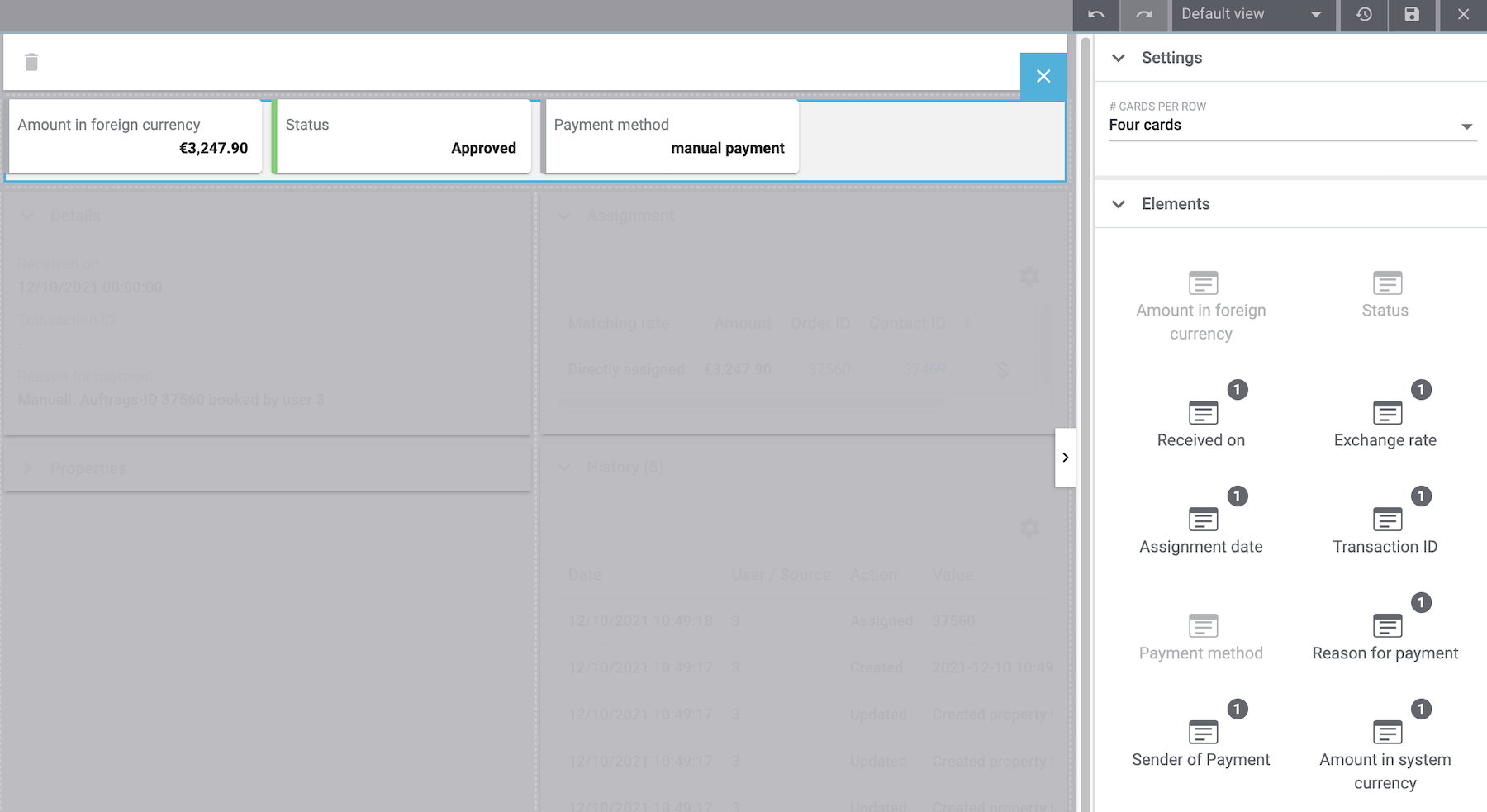1487x812 pixels.
Task: Select the Exchange rate element icon
Action: point(1387,412)
